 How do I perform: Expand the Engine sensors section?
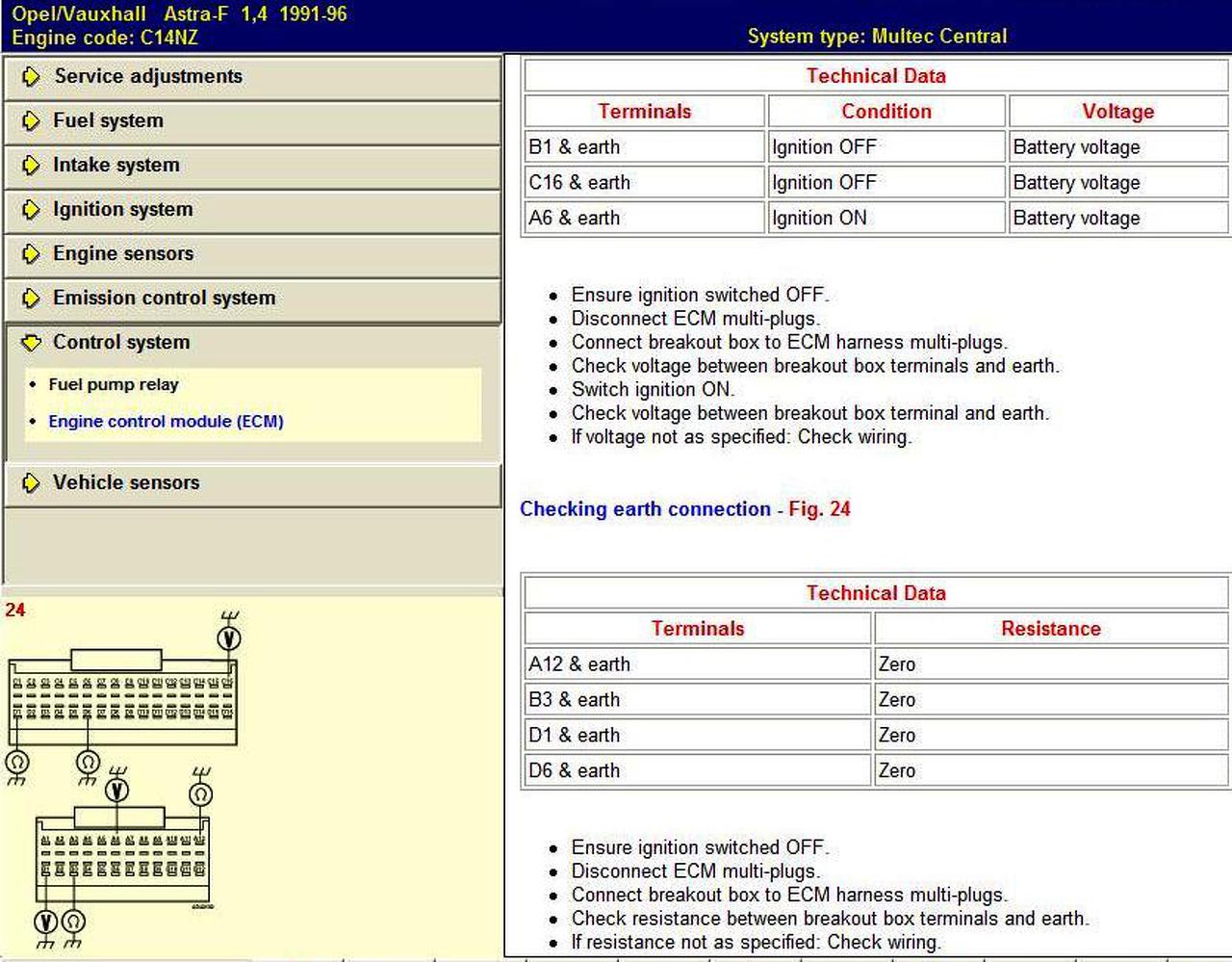(252, 254)
